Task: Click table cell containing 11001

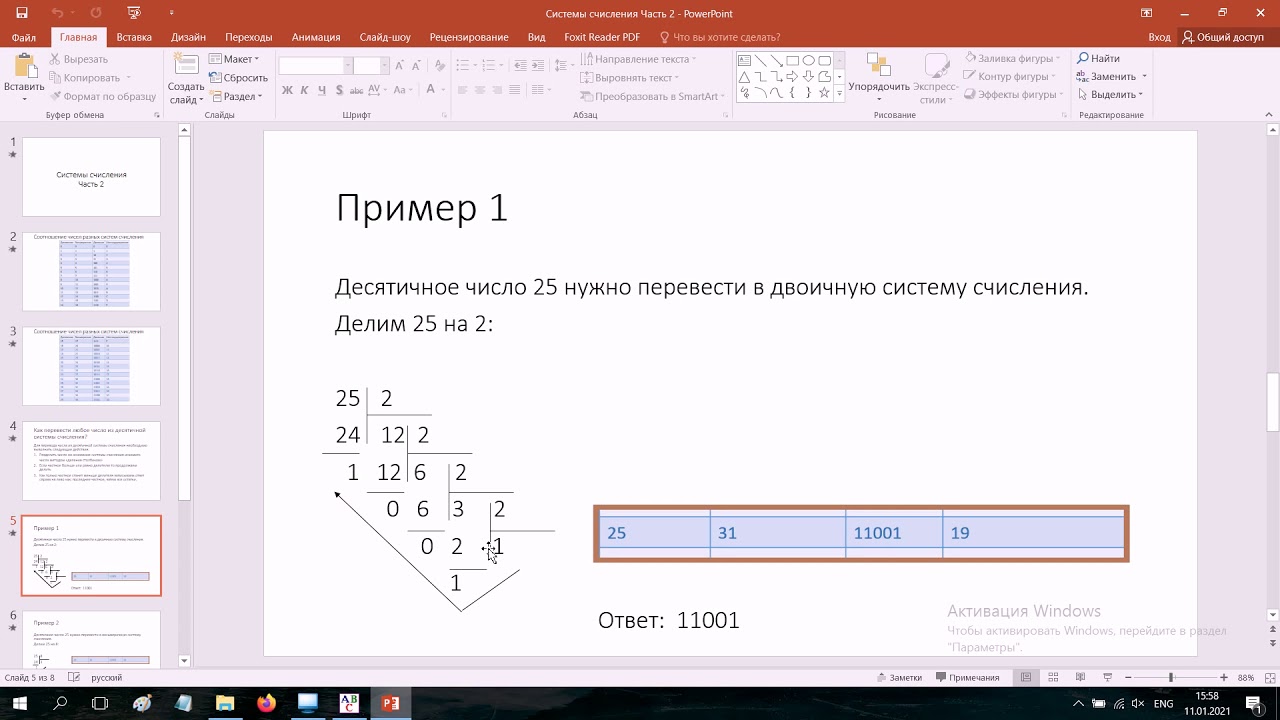Action: pyautogui.click(x=894, y=533)
